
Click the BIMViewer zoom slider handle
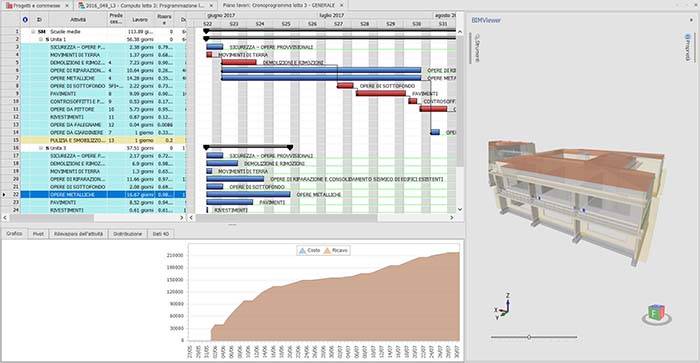(529, 337)
